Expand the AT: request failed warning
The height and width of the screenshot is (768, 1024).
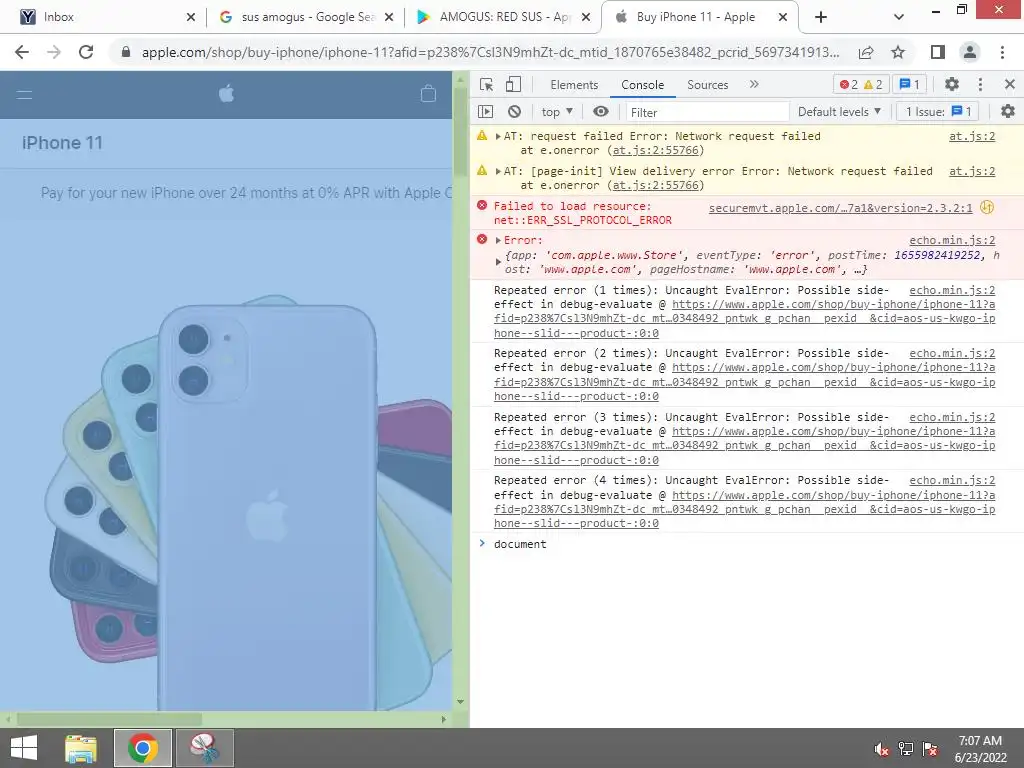point(498,136)
